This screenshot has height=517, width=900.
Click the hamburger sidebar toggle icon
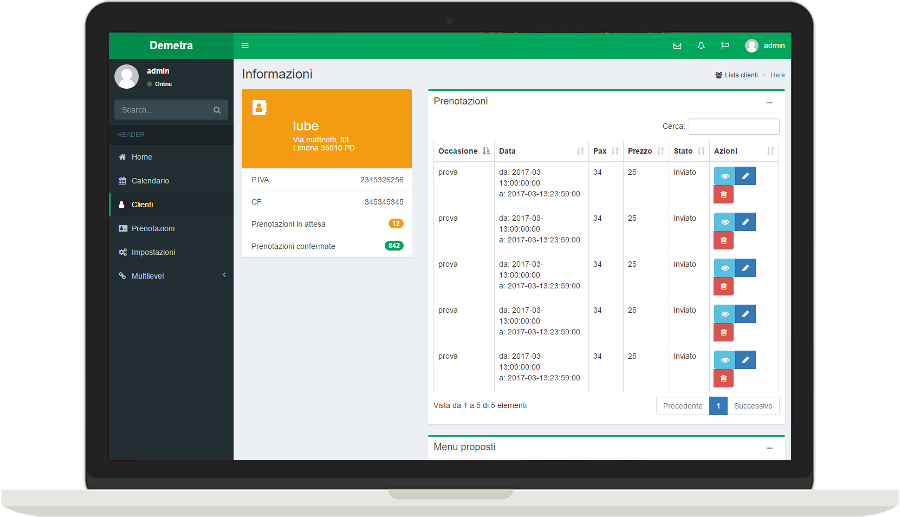tap(246, 45)
